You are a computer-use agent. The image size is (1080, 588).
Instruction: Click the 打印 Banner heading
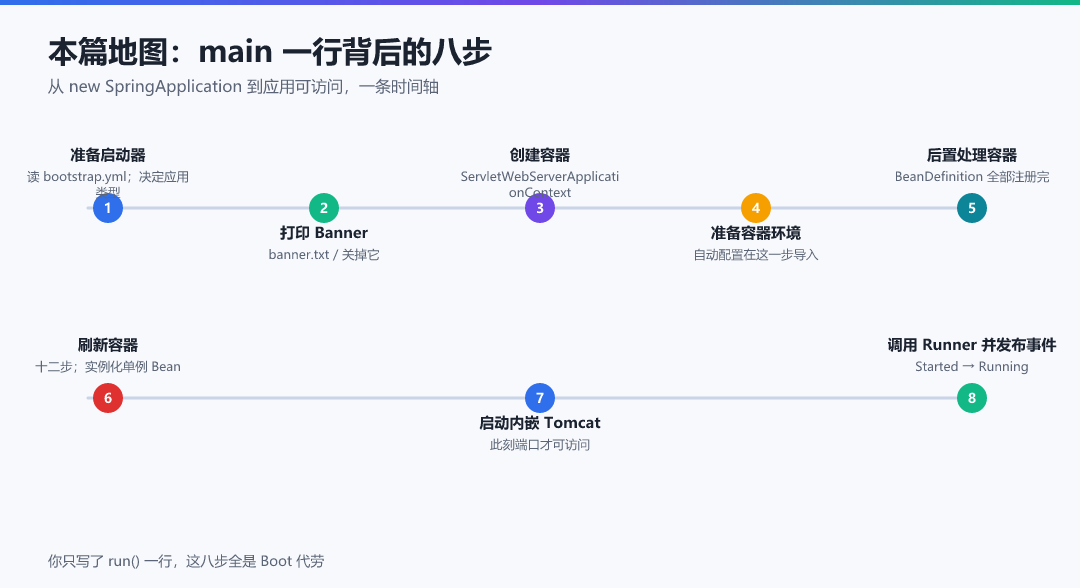click(x=324, y=233)
